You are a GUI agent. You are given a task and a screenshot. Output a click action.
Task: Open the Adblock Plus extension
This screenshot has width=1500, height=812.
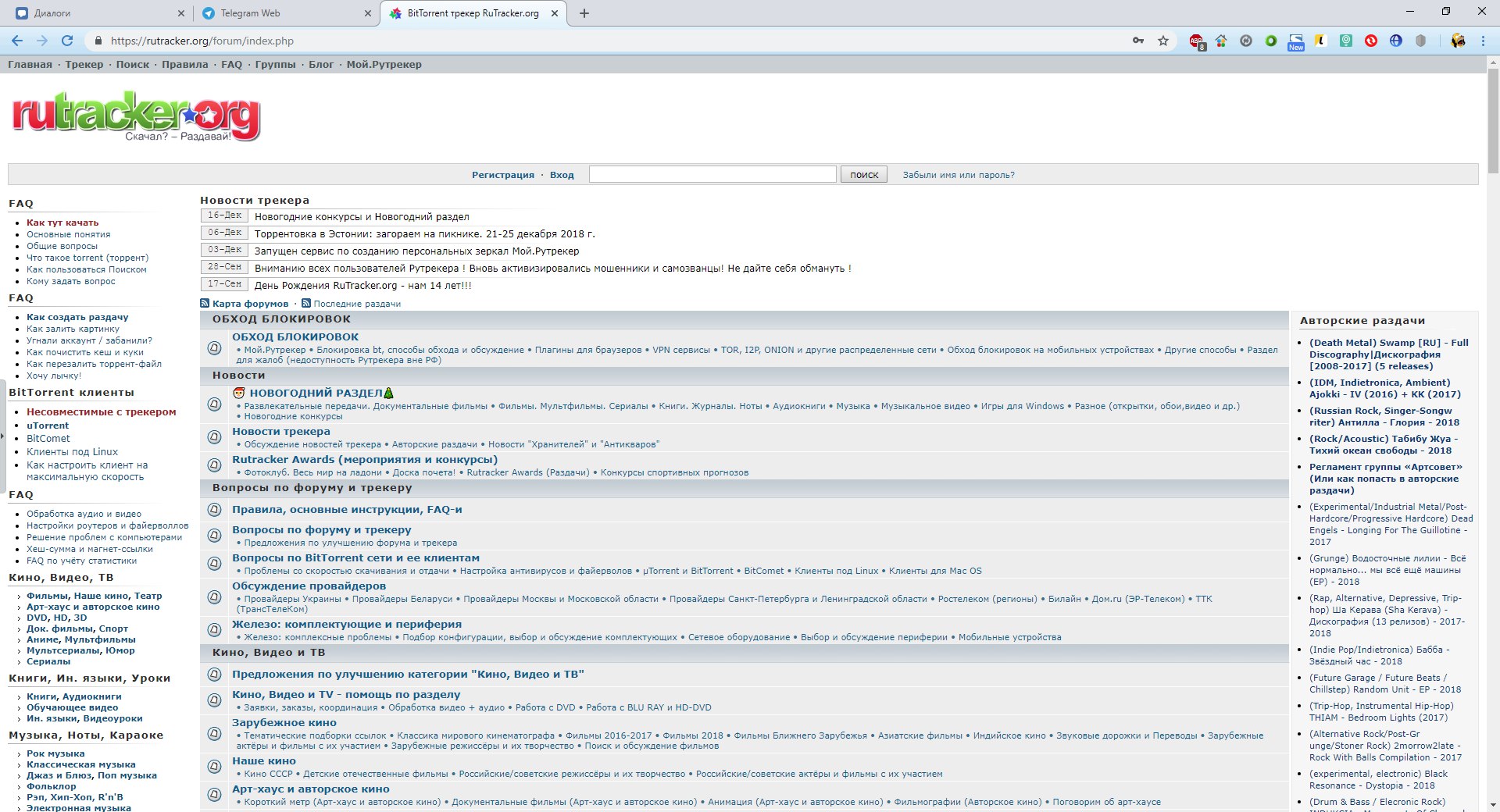1197,41
